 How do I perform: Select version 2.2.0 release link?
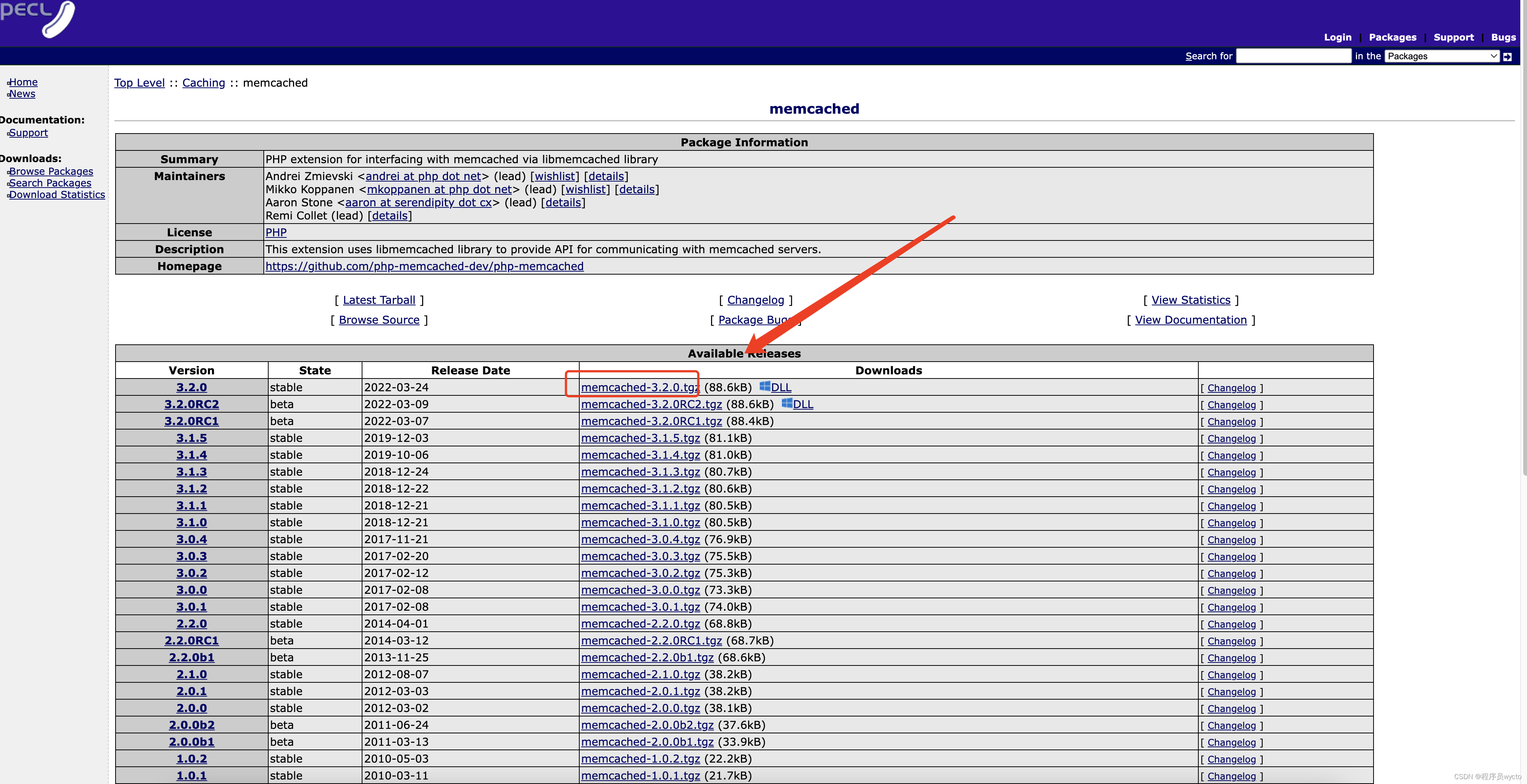tap(191, 623)
